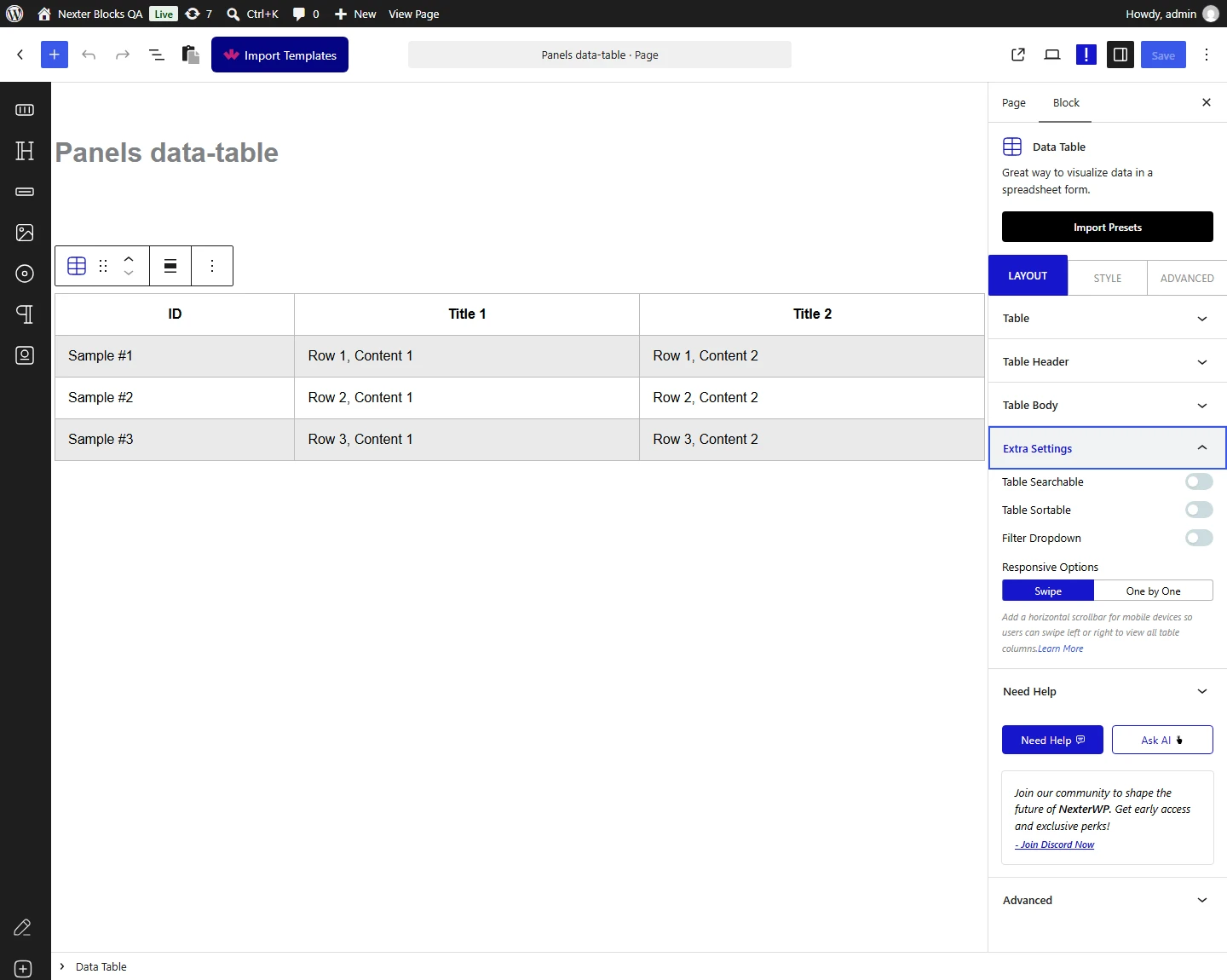This screenshot has height=980, width=1227.
Task: Click the Data Table block type icon
Action: [x=77, y=266]
